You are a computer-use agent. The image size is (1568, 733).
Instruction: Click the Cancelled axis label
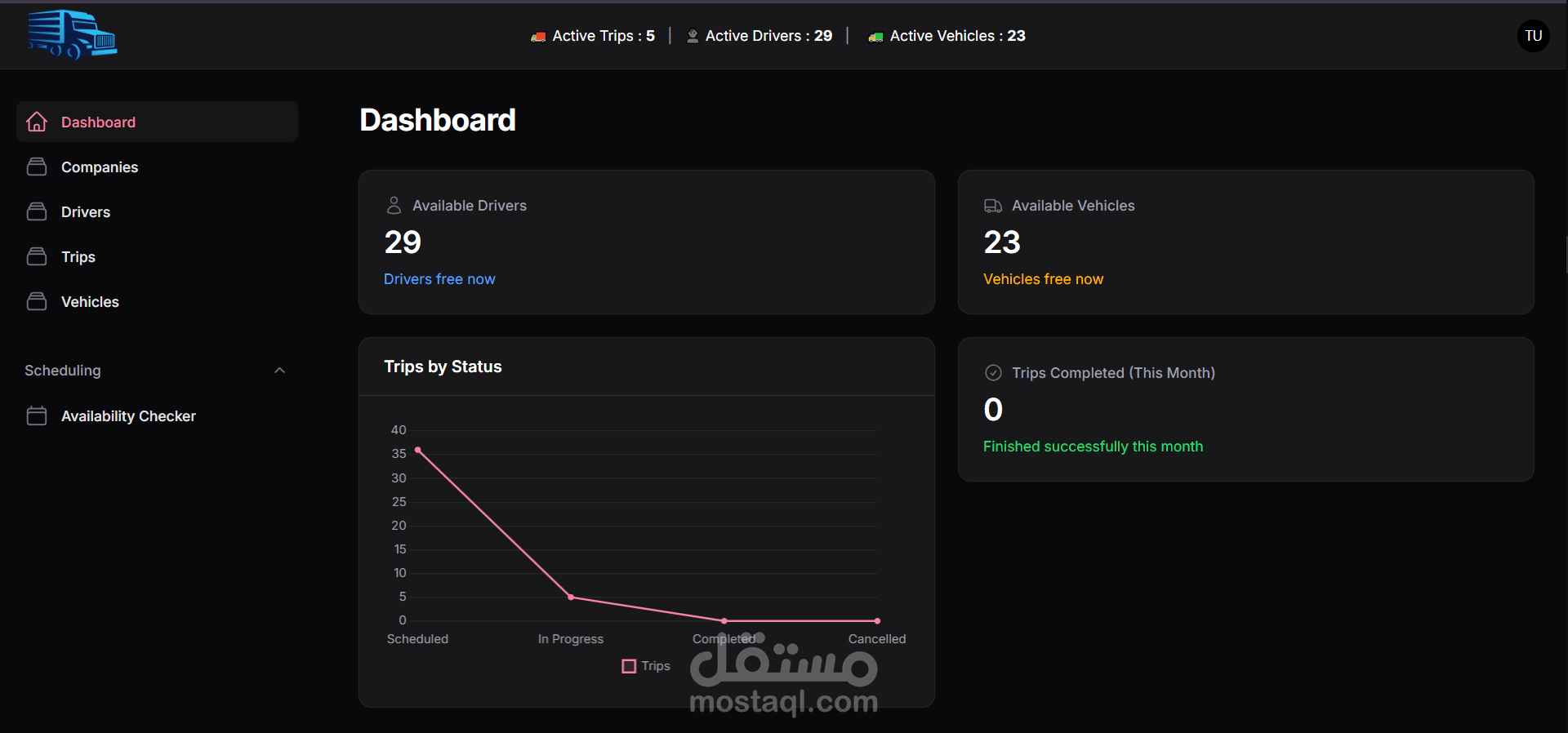point(877,639)
